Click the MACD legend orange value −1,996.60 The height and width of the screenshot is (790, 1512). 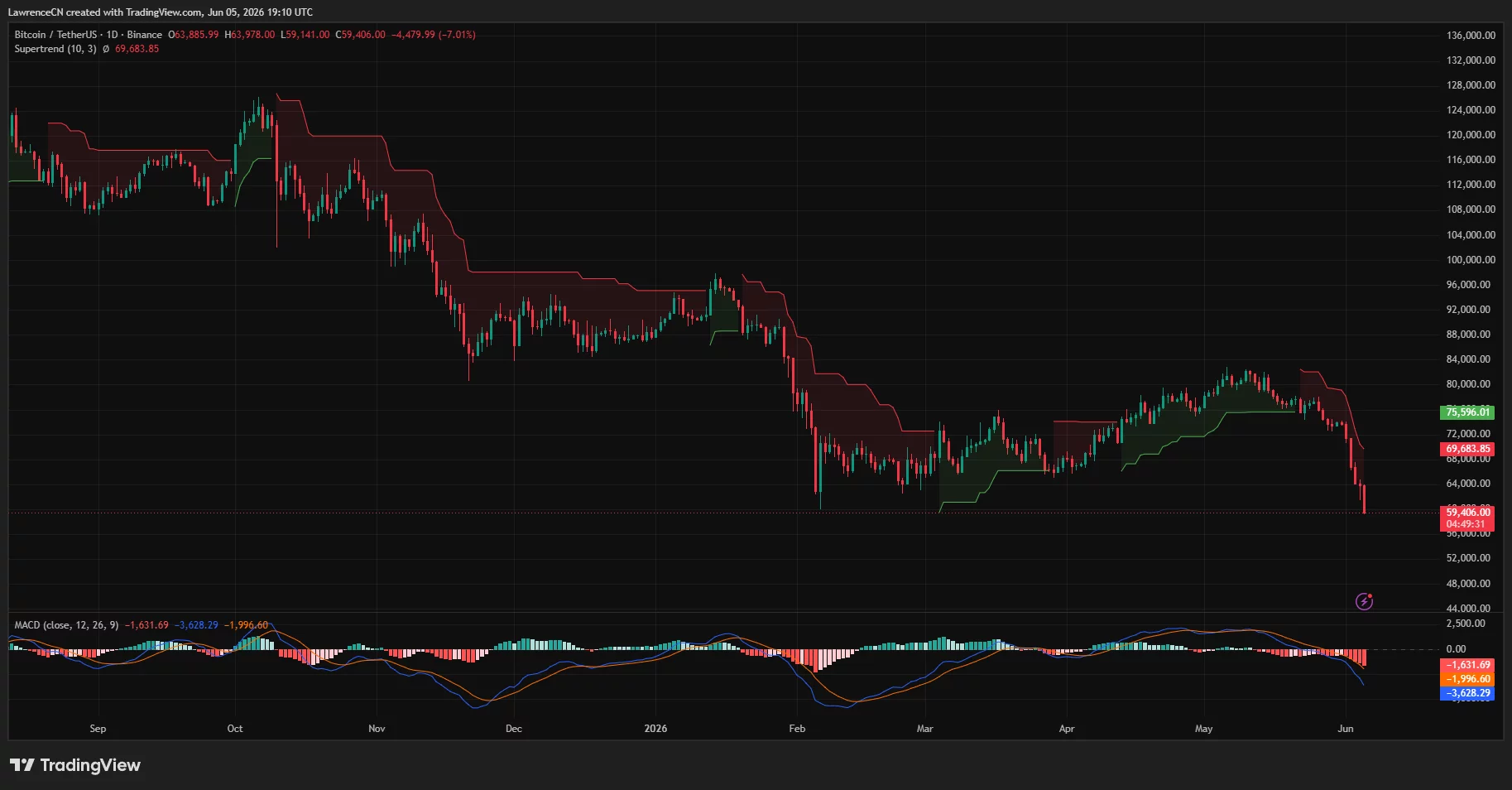246,625
